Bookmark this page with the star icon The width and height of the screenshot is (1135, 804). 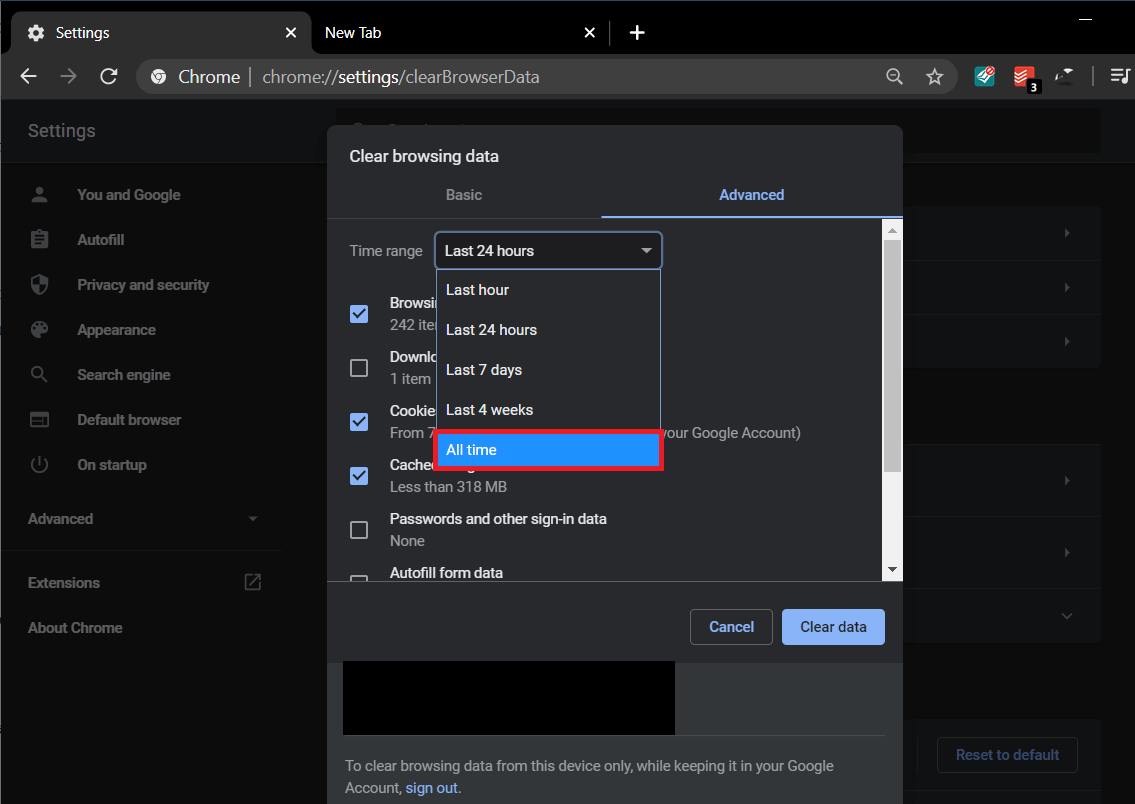(x=934, y=77)
